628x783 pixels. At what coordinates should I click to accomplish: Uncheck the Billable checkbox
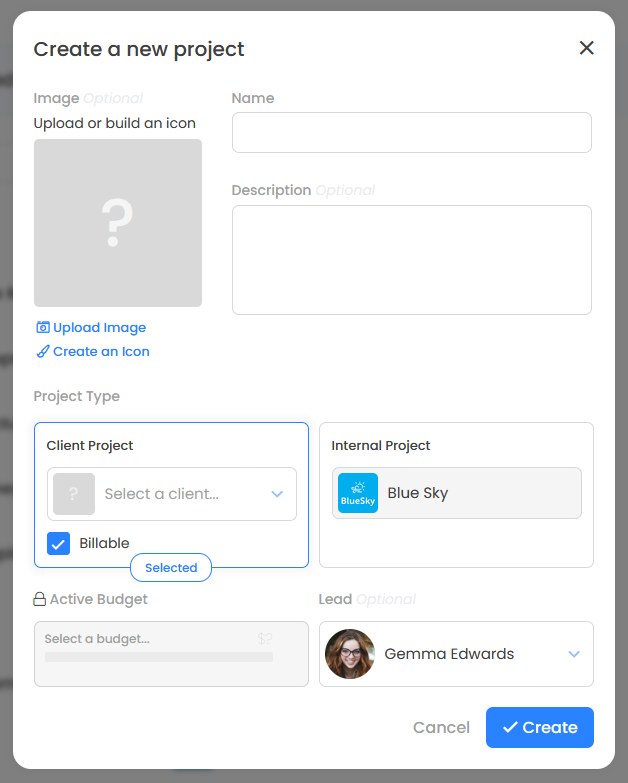(59, 544)
